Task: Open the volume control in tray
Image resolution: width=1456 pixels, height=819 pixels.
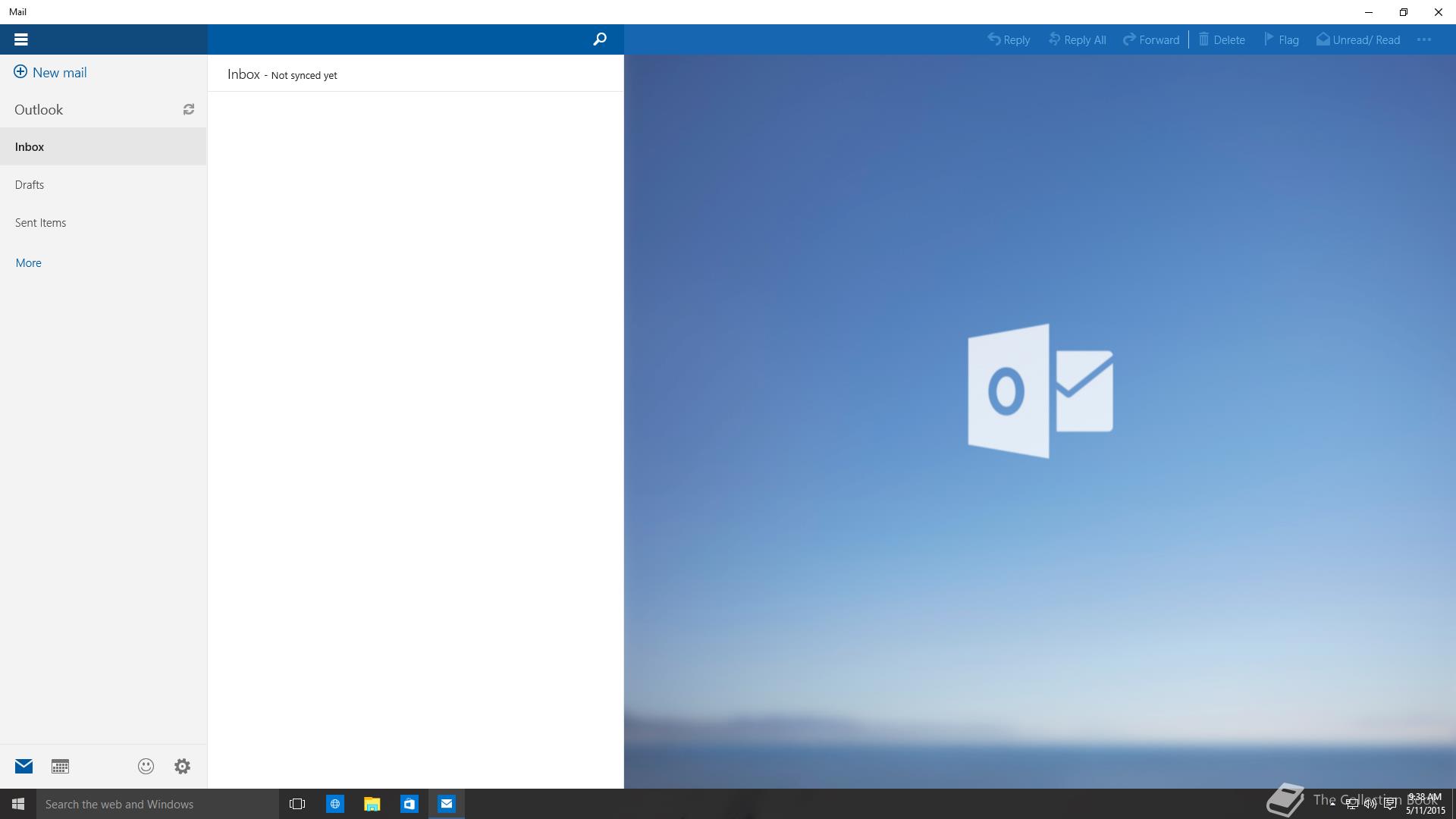Action: coord(1370,804)
